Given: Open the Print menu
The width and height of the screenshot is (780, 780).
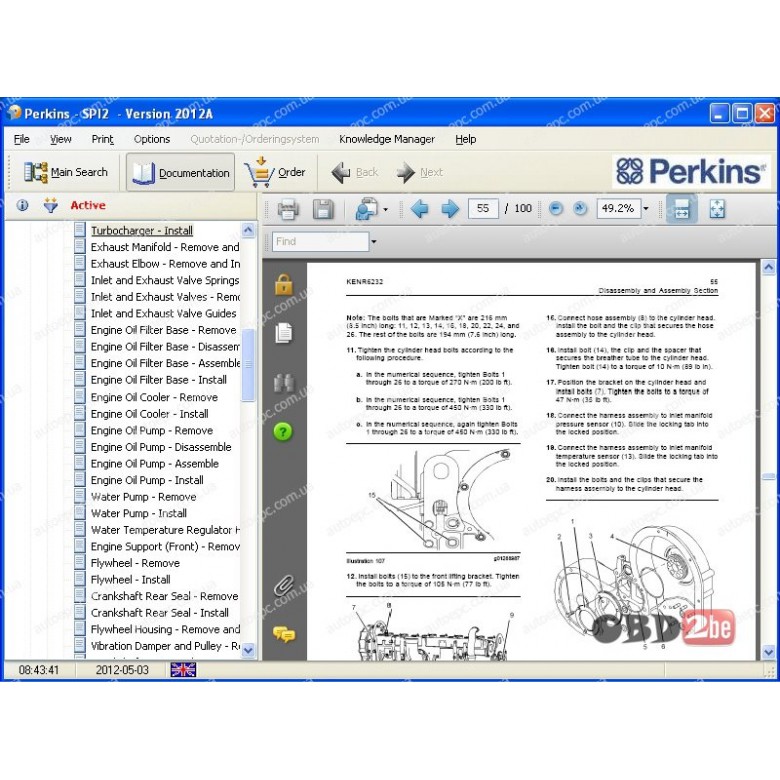Looking at the screenshot, I should 102,139.
